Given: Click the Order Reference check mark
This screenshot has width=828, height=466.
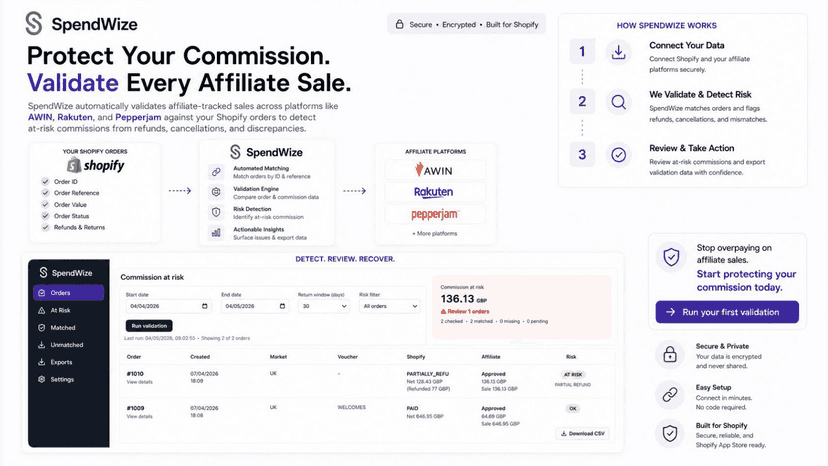Looking at the screenshot, I should click(x=45, y=193).
